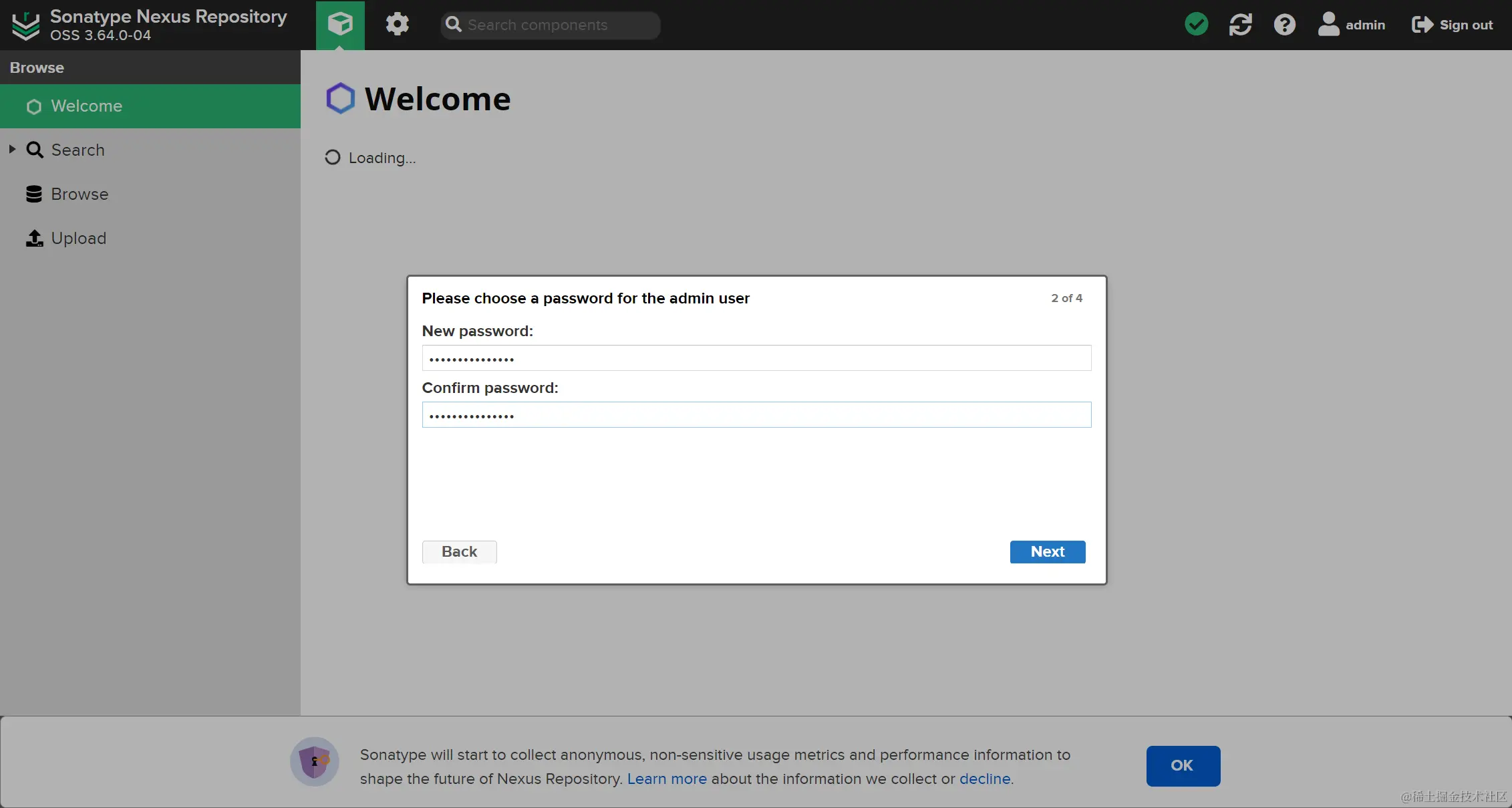
Task: Click the decline link
Action: (x=984, y=779)
